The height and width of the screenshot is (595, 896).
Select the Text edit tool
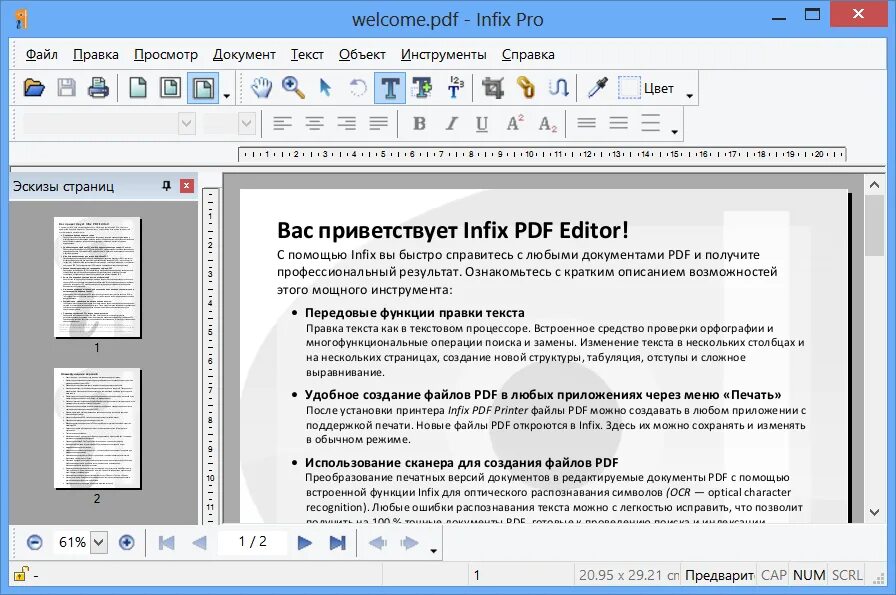point(390,88)
